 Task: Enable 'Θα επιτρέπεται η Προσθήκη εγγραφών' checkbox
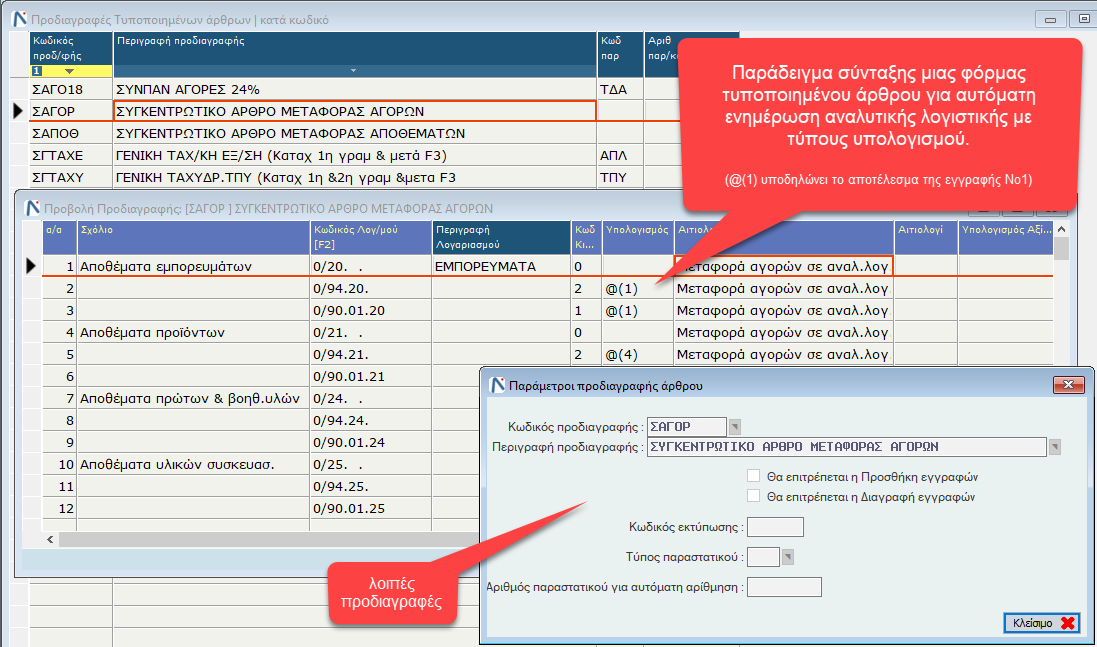(753, 476)
